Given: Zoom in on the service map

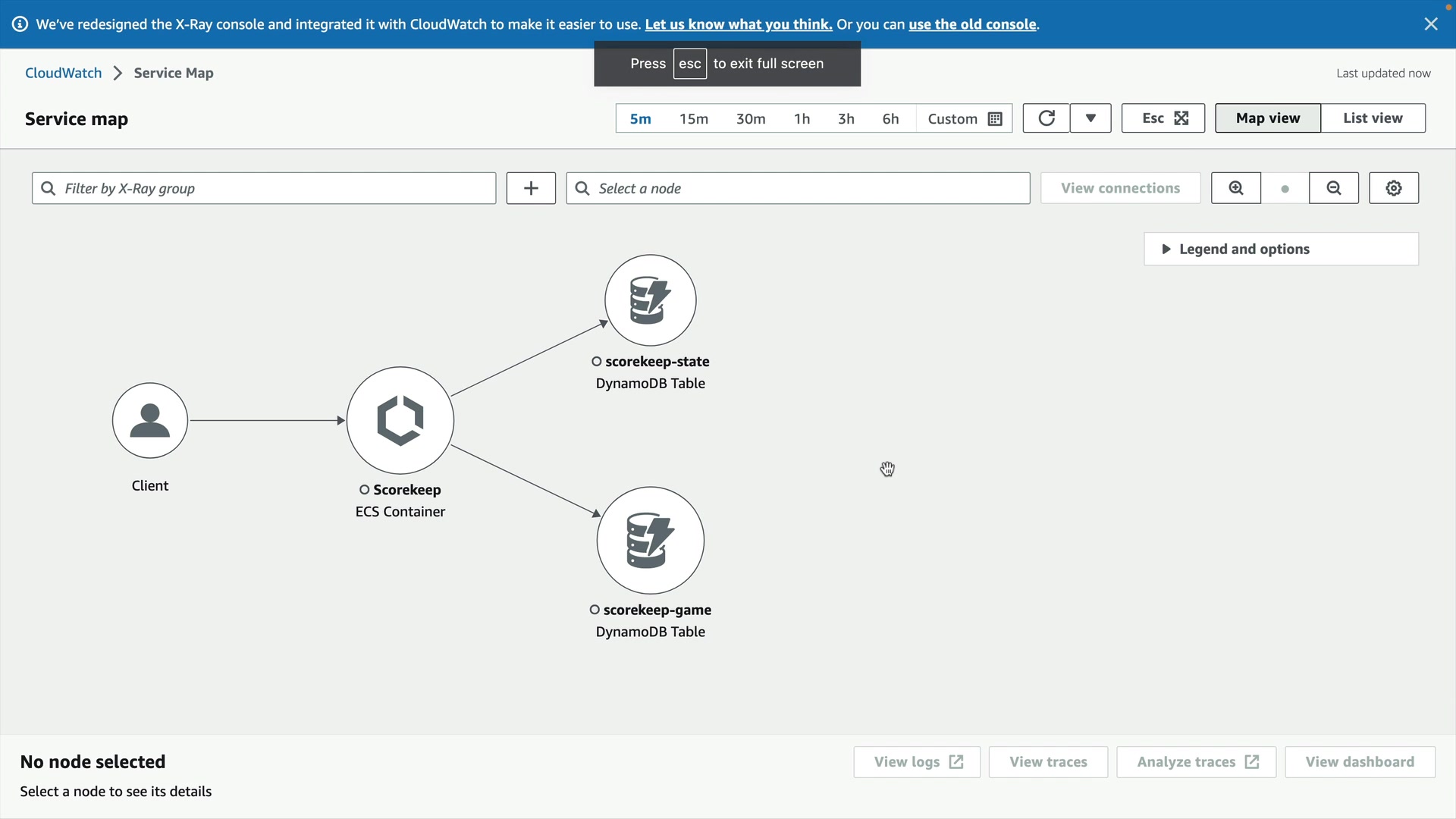Looking at the screenshot, I should click(1236, 188).
